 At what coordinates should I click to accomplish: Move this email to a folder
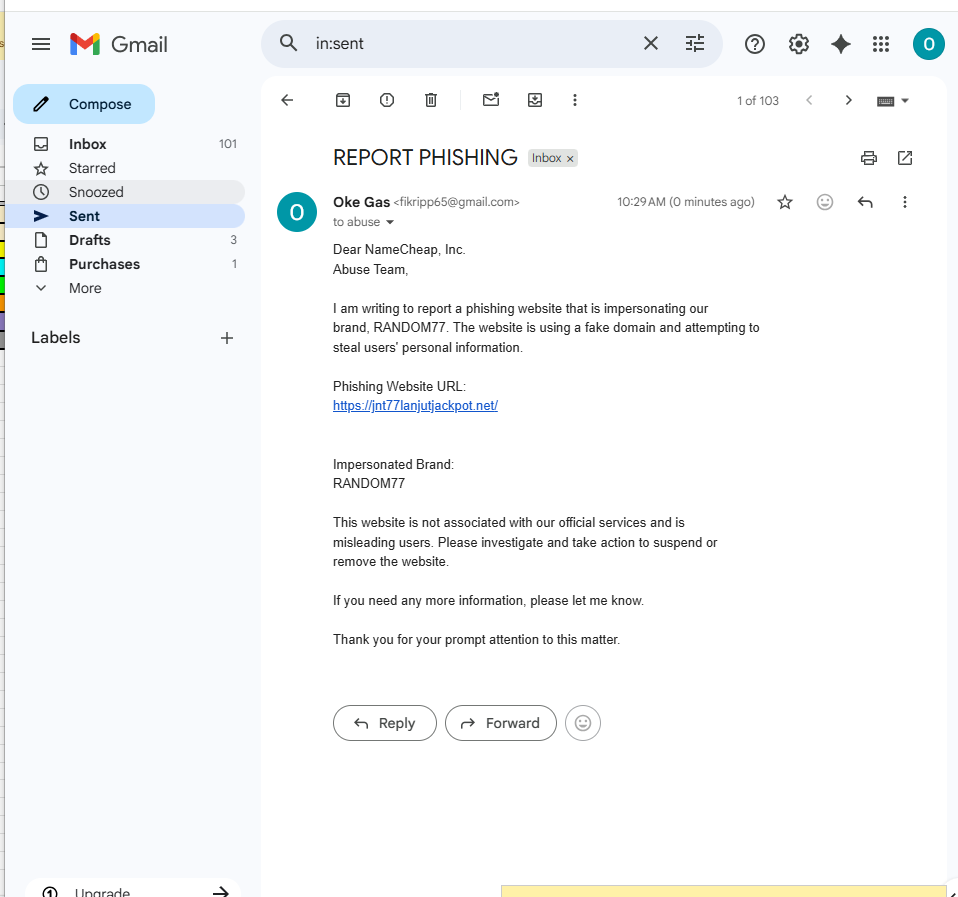pyautogui.click(x=535, y=100)
